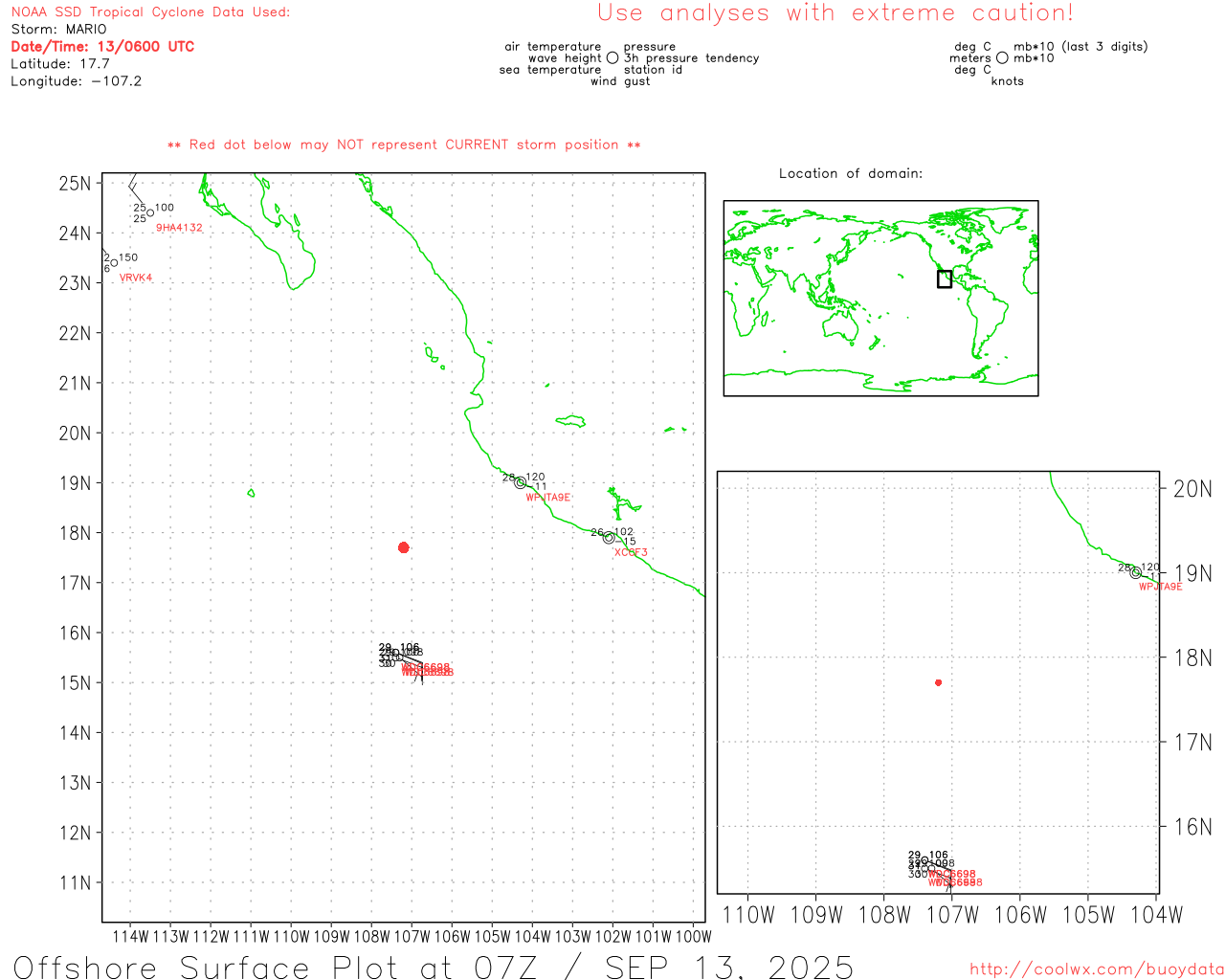Click 'wave height' legend text
The height and width of the screenshot is (980, 1225).
pos(565,58)
